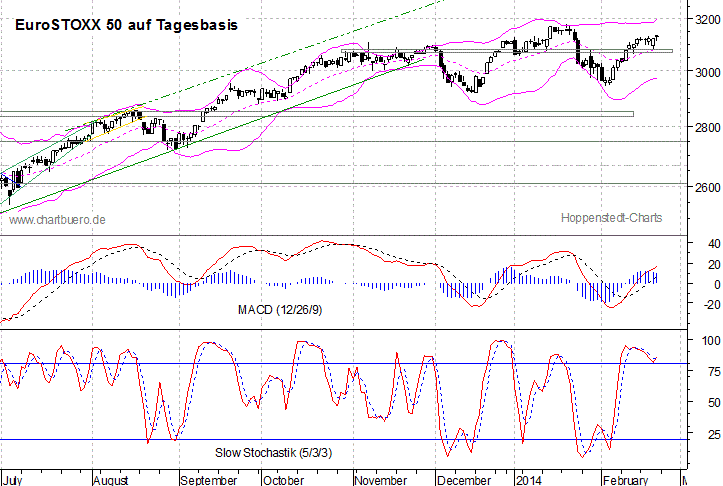Image resolution: width=723 pixels, height=486 pixels.
Task: Click the February label on the time axis
Action: 625,480
